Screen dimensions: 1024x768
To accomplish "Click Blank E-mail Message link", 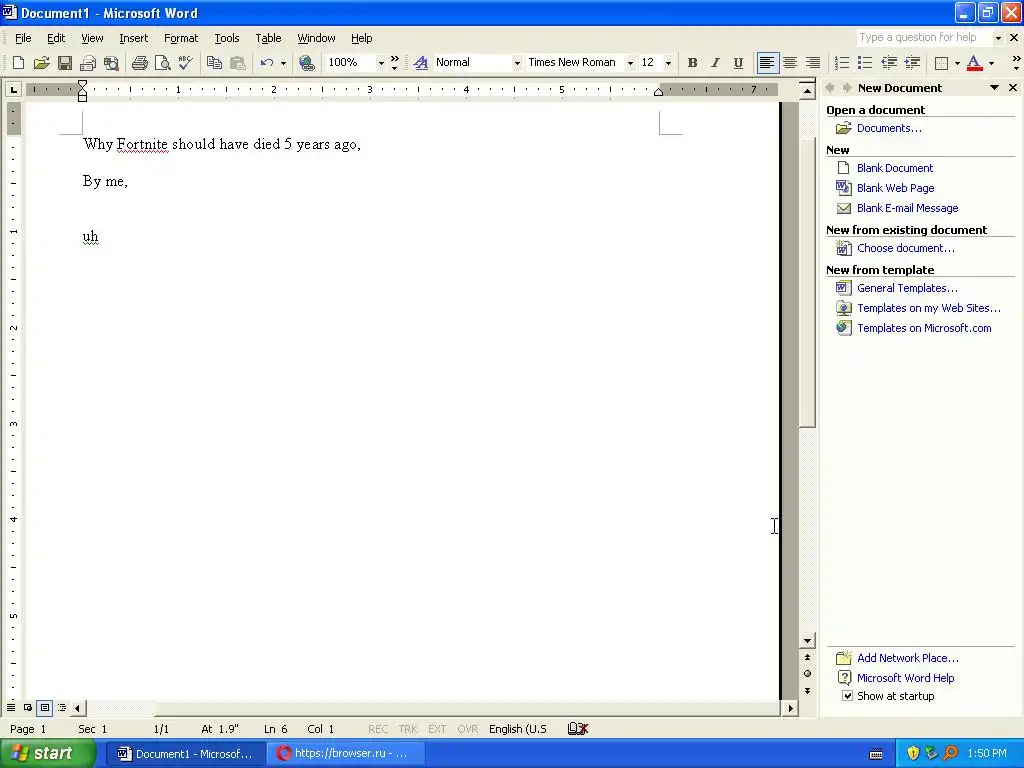I will pyautogui.click(x=908, y=208).
